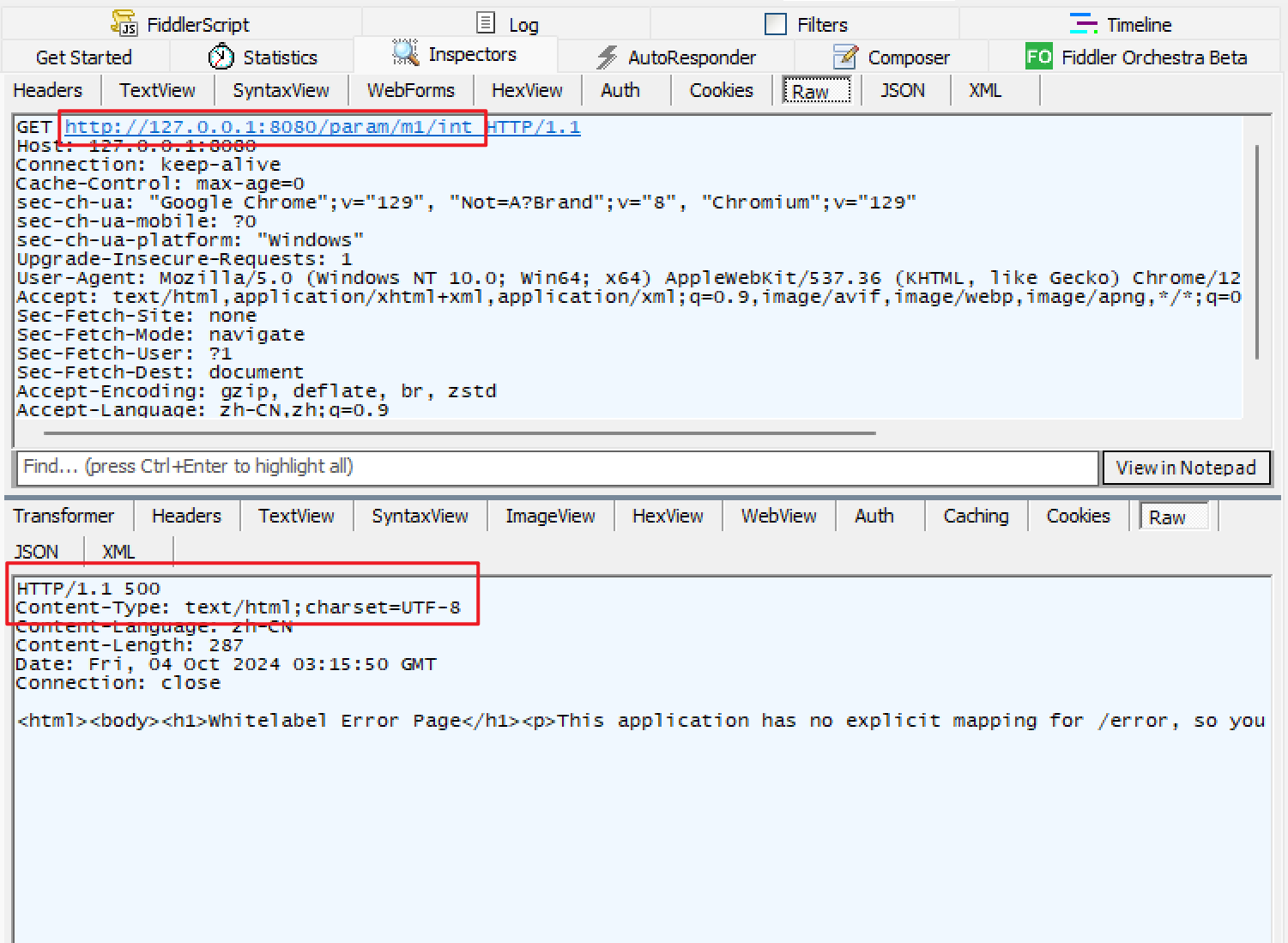Select response HexView tab
Viewport: 1288px width, 943px height.
pos(668,516)
